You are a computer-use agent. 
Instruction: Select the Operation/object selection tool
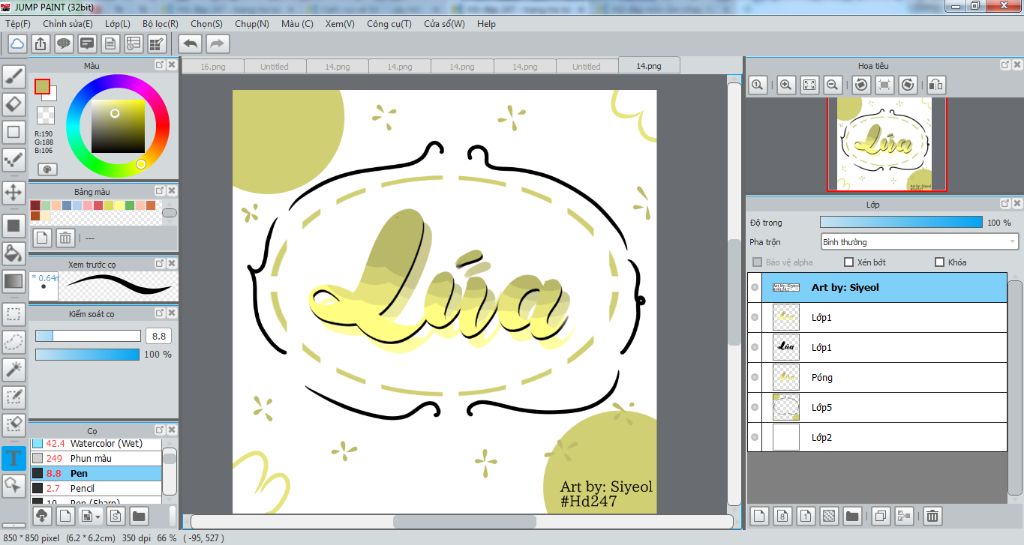(x=14, y=485)
